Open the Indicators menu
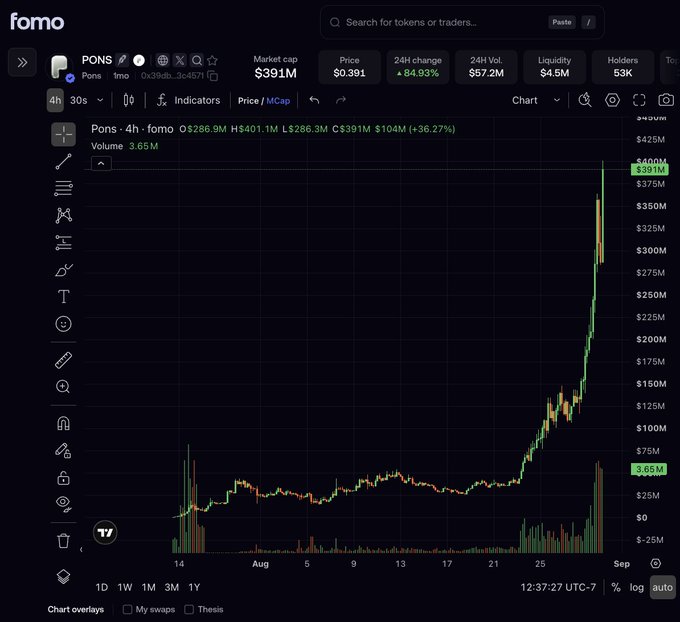 point(189,100)
